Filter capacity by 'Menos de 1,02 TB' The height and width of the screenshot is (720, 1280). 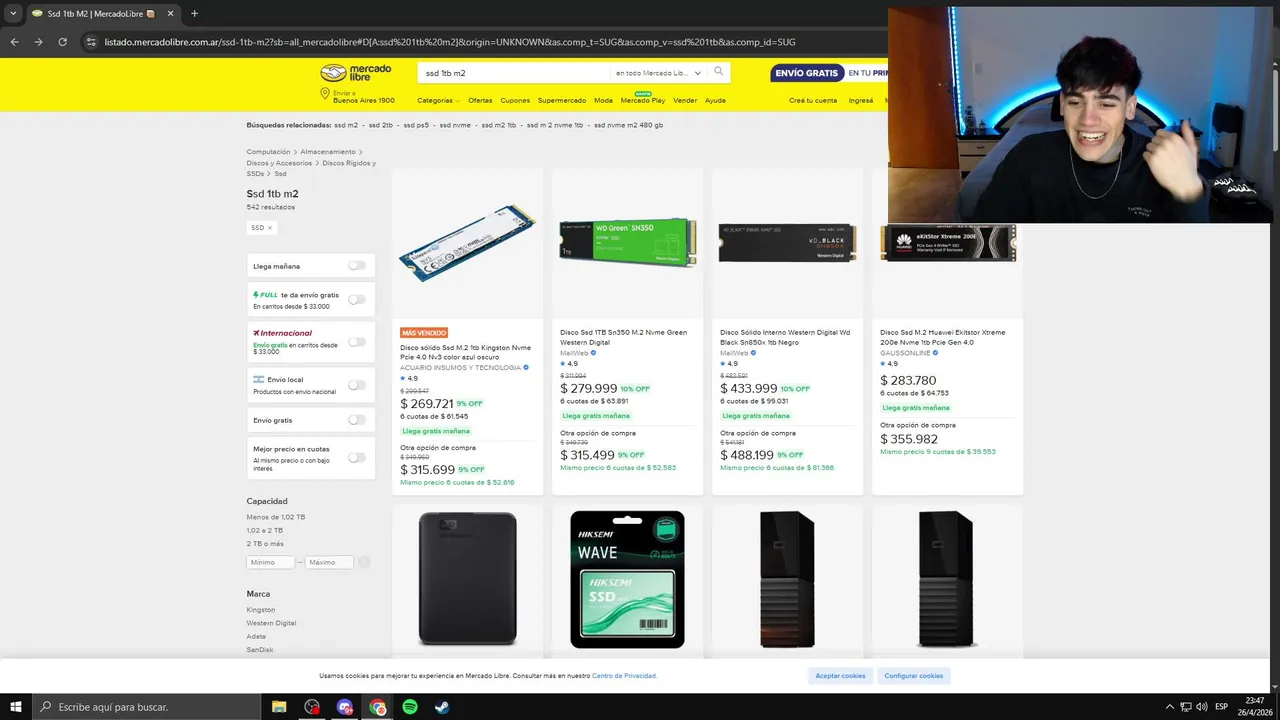pos(276,517)
